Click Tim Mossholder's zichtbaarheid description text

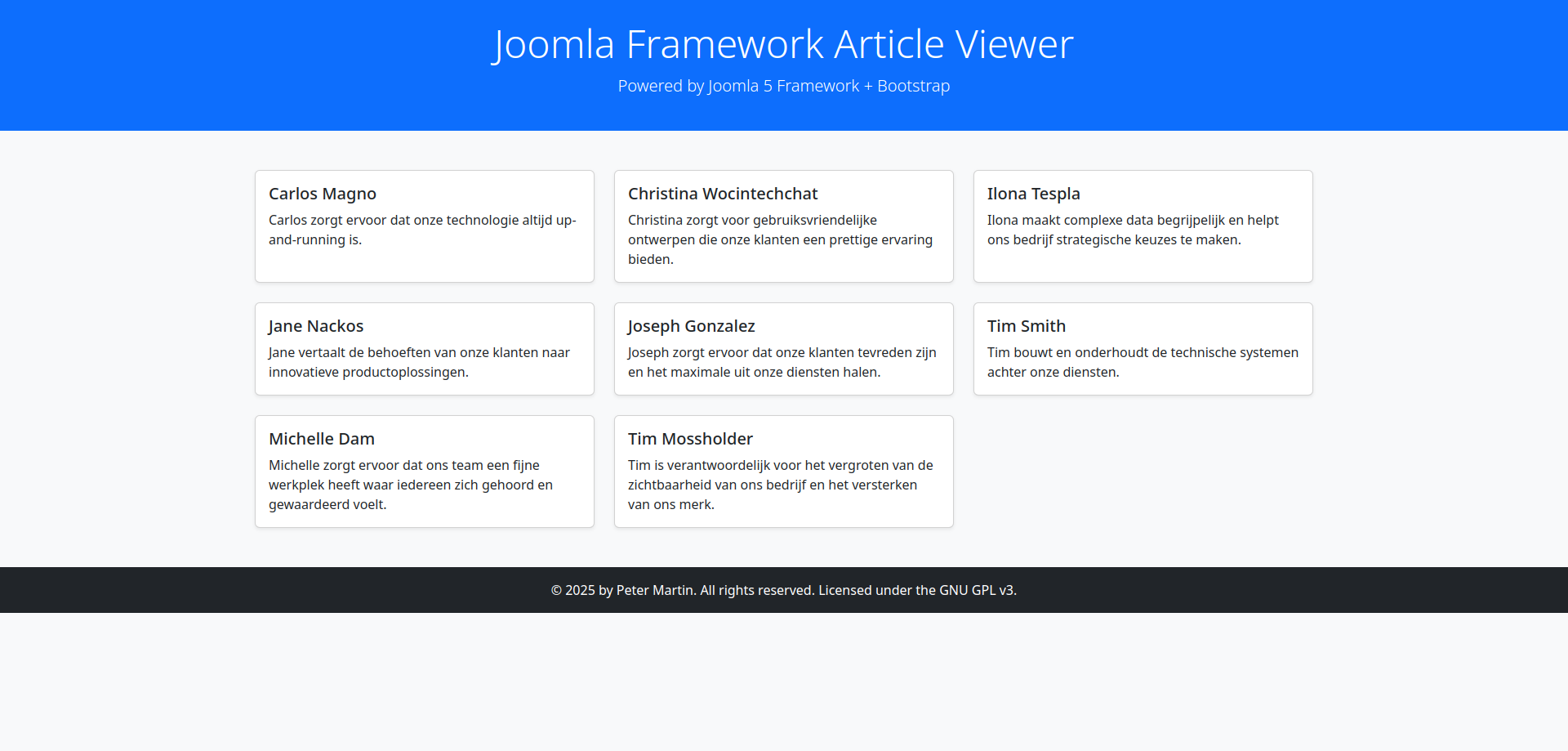(780, 485)
